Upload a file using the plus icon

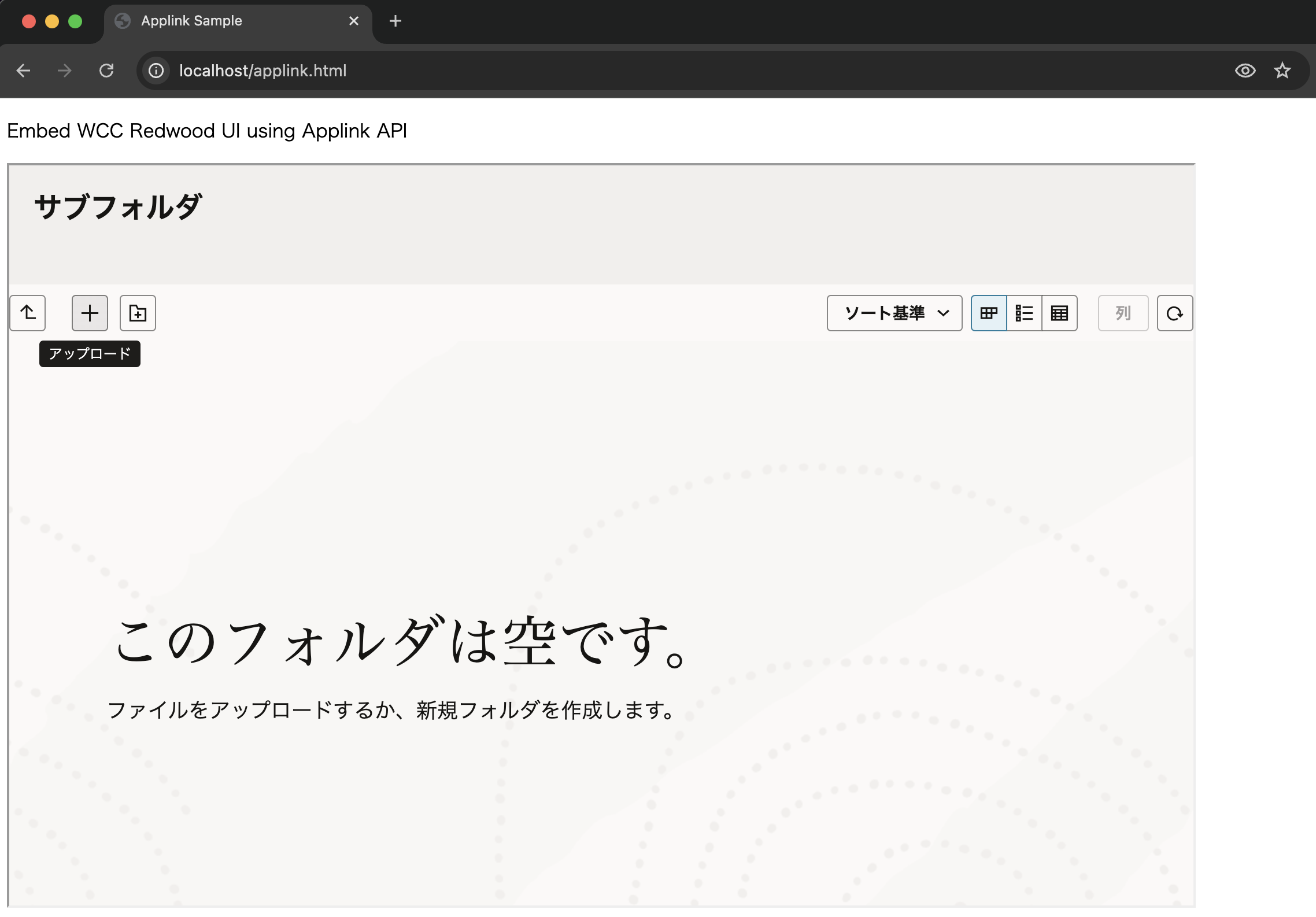pos(90,313)
